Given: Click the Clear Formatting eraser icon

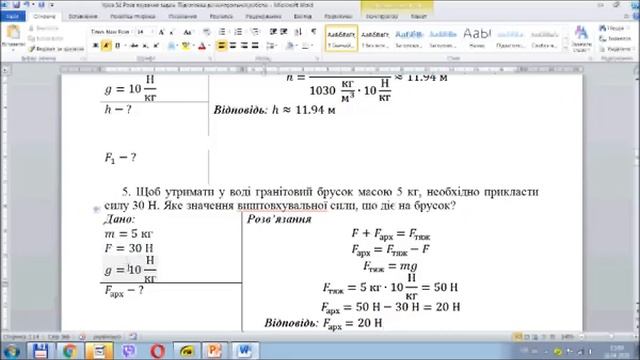Looking at the screenshot, I should 207,32.
